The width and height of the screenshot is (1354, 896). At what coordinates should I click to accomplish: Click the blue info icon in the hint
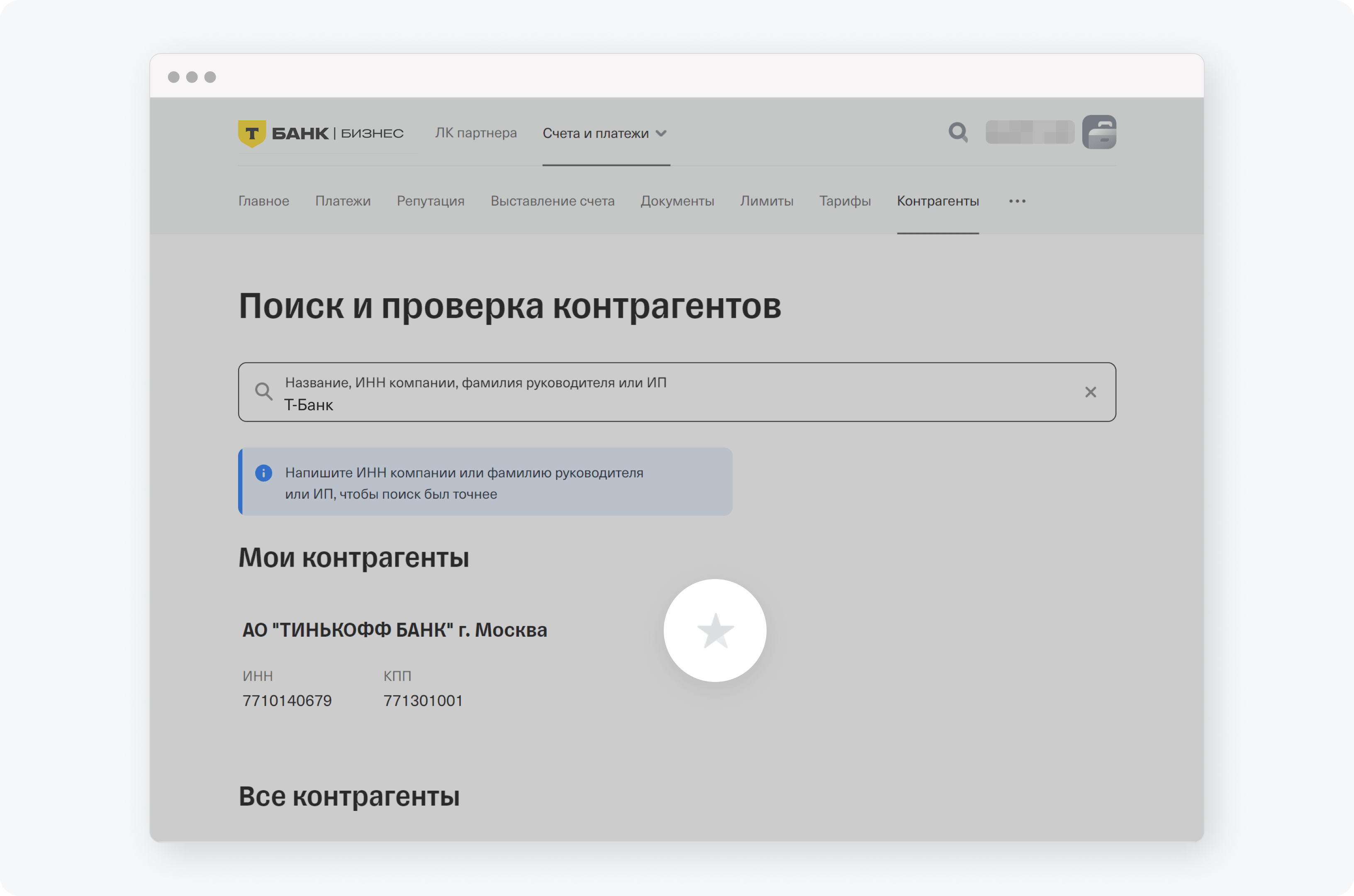tap(263, 473)
